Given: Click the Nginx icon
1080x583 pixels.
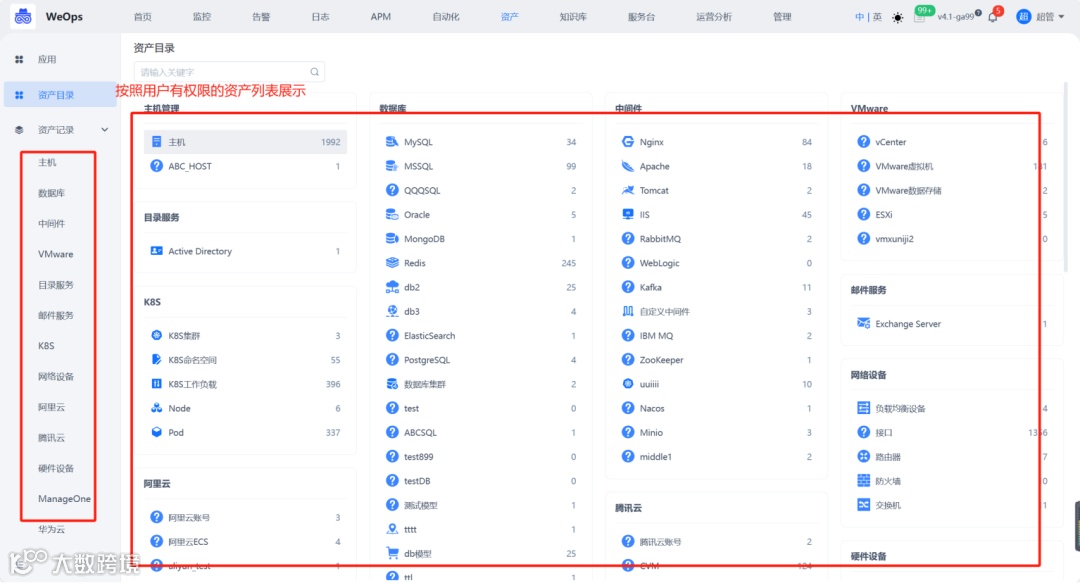Looking at the screenshot, I should 627,142.
